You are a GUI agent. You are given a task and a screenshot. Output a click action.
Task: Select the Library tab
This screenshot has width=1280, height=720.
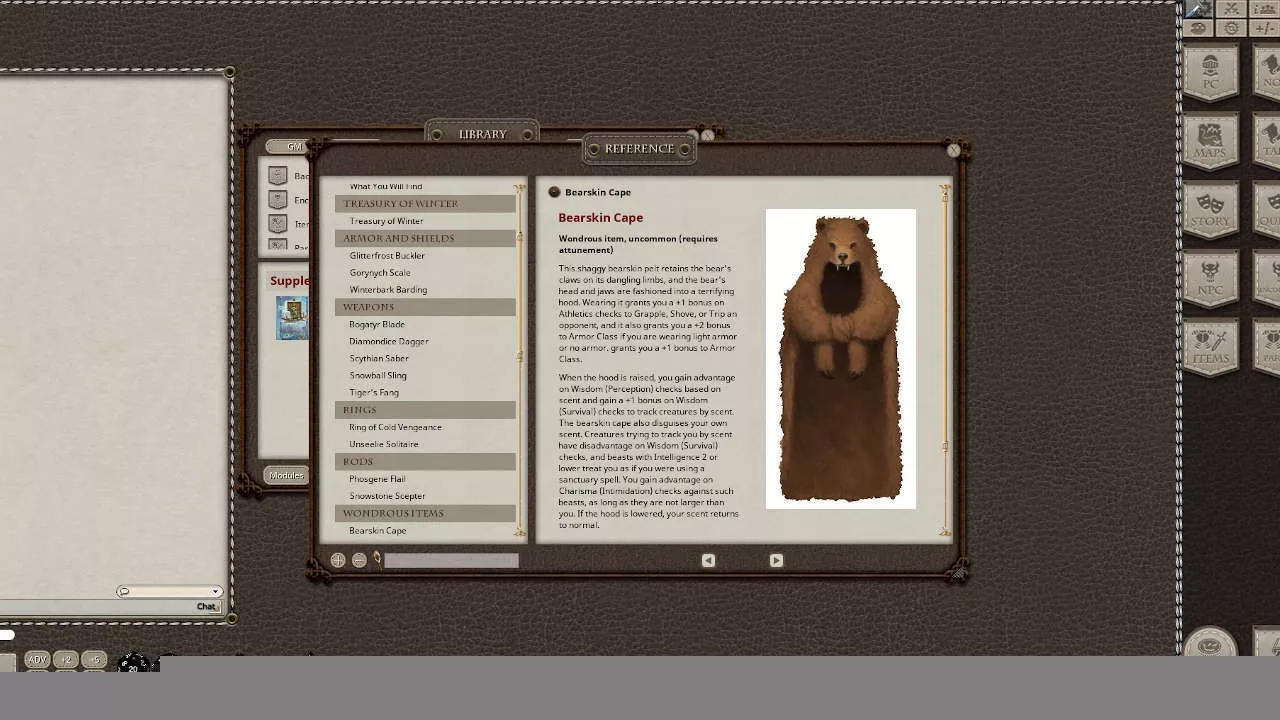click(x=483, y=134)
